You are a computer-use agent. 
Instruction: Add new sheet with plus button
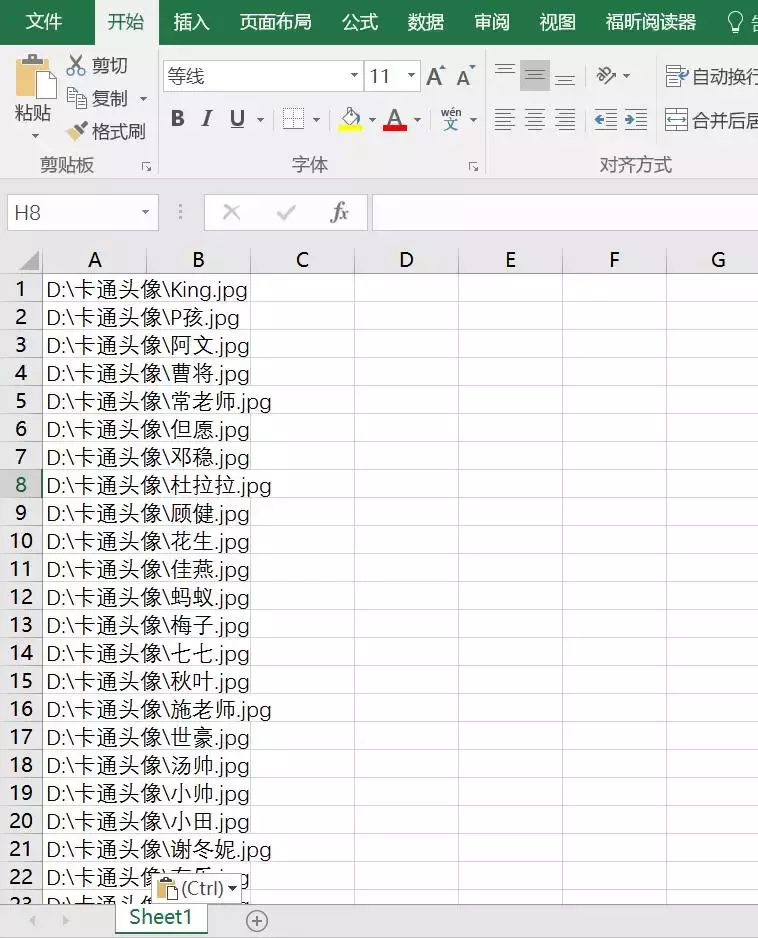pyautogui.click(x=257, y=921)
